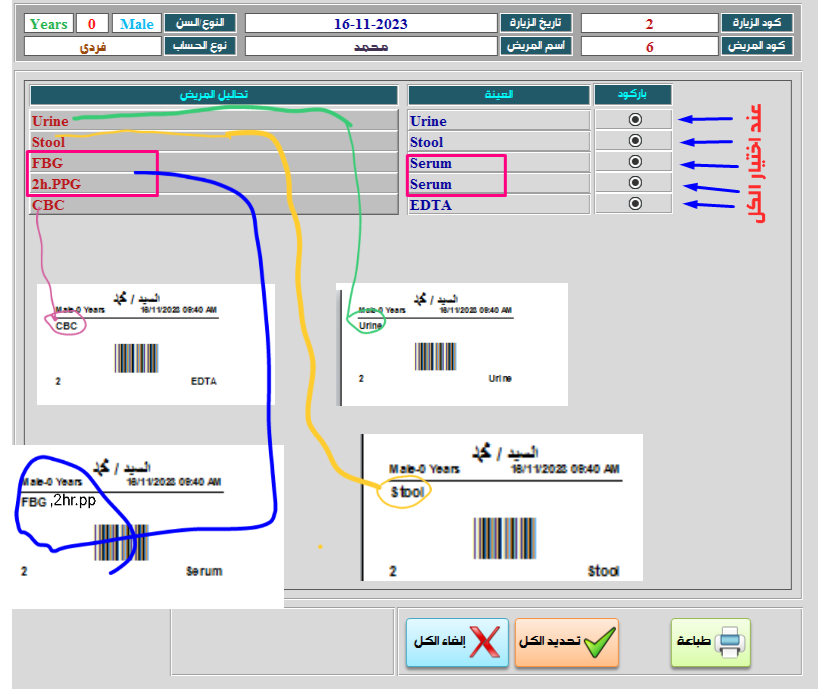Screen dimensions: 818x689
Task: Click the كود الزيارة label
Action: pos(757,23)
